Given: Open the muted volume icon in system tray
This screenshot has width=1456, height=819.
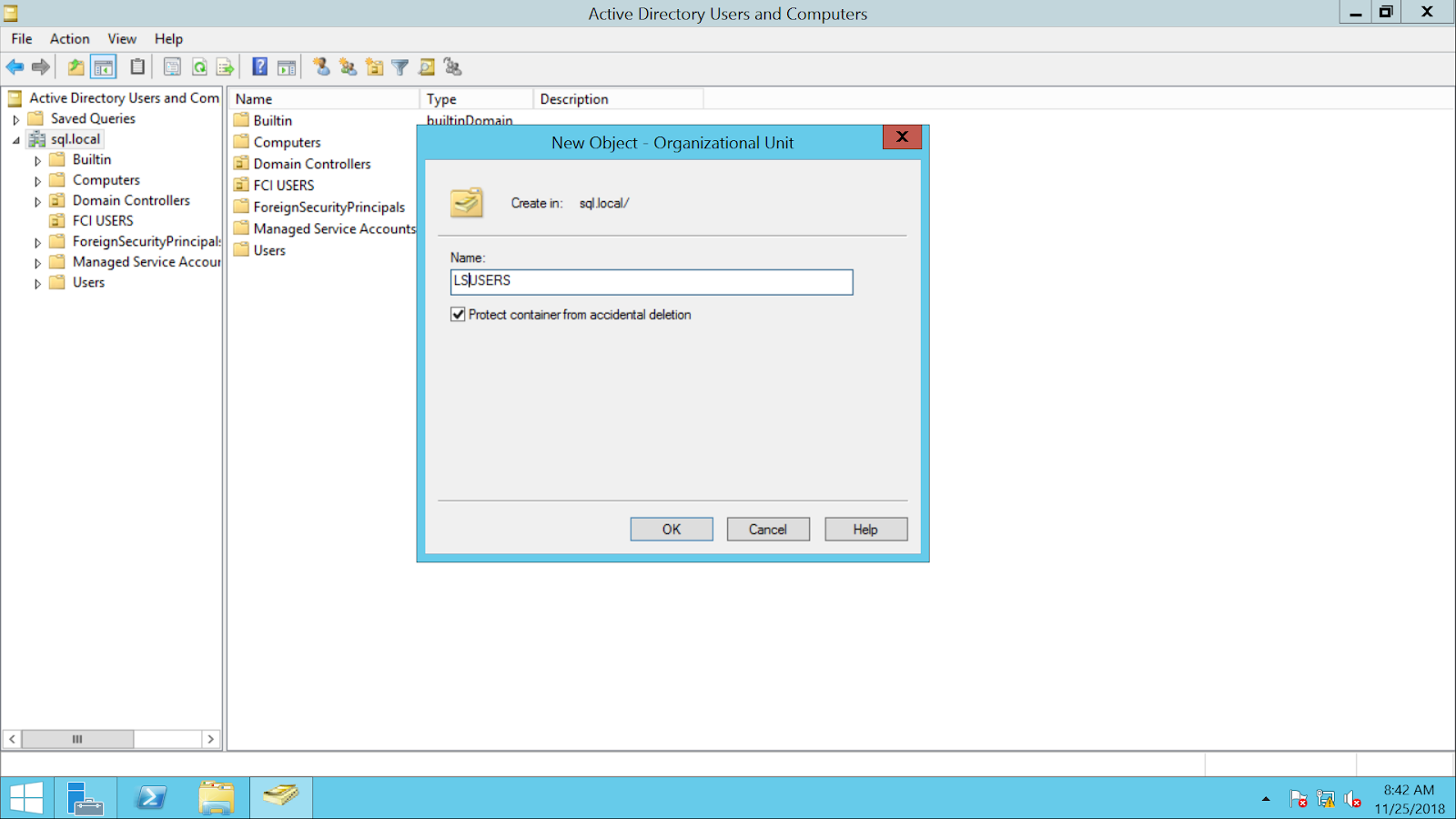Looking at the screenshot, I should pos(1354,798).
